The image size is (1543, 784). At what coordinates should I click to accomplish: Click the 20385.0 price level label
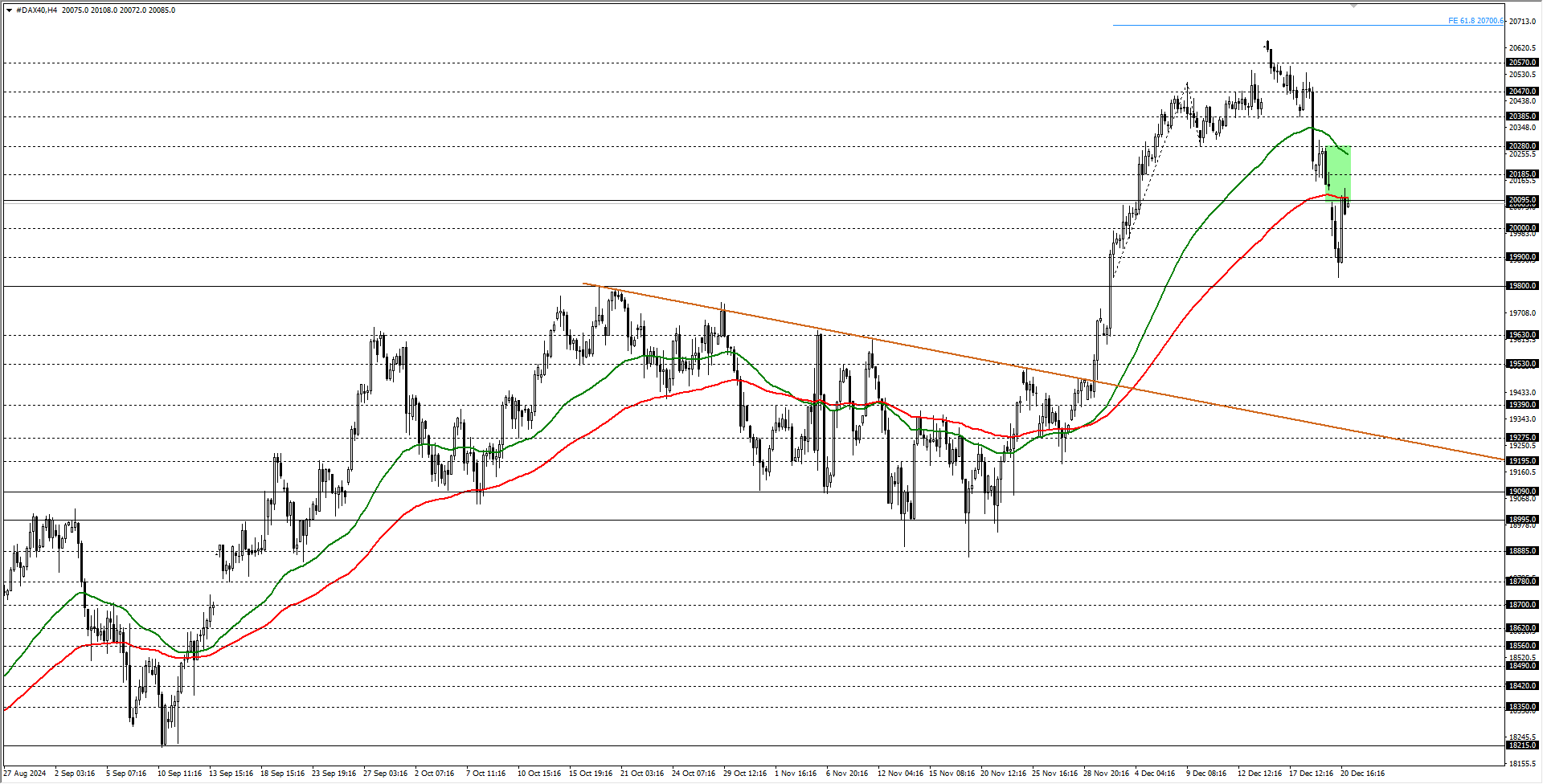(x=1522, y=116)
